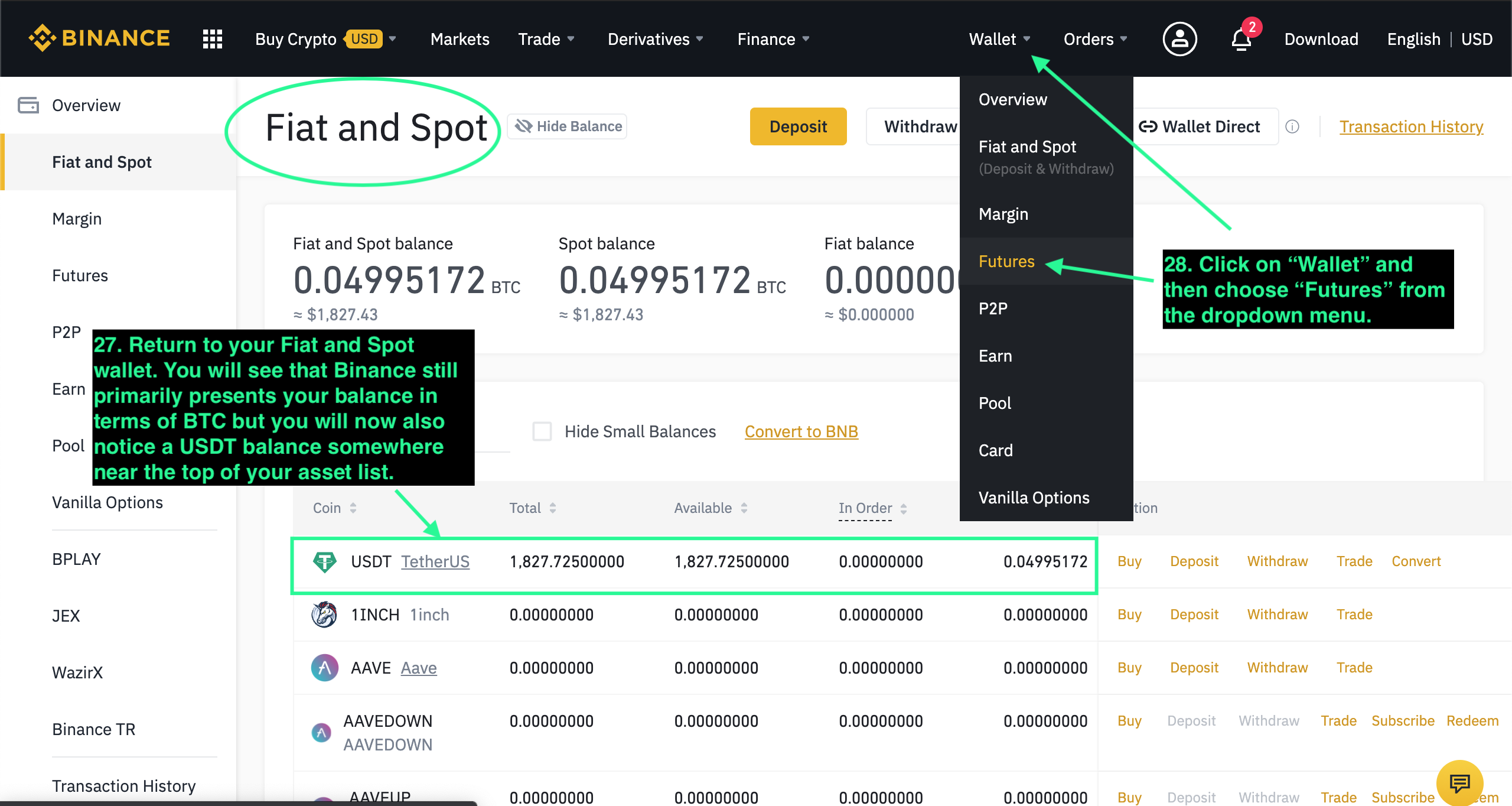The height and width of the screenshot is (806, 1512).
Task: Sort the table by Coin column arrows
Action: point(353,508)
